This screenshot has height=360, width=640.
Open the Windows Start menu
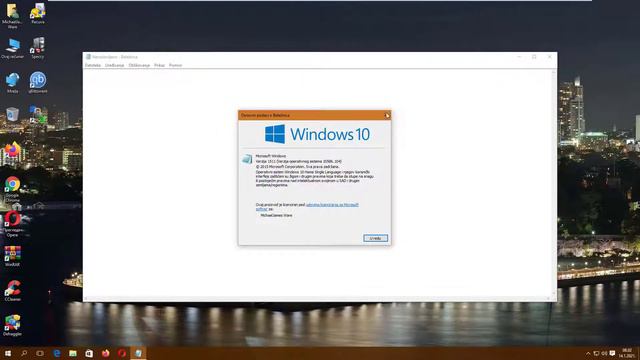pyautogui.click(x=8, y=353)
